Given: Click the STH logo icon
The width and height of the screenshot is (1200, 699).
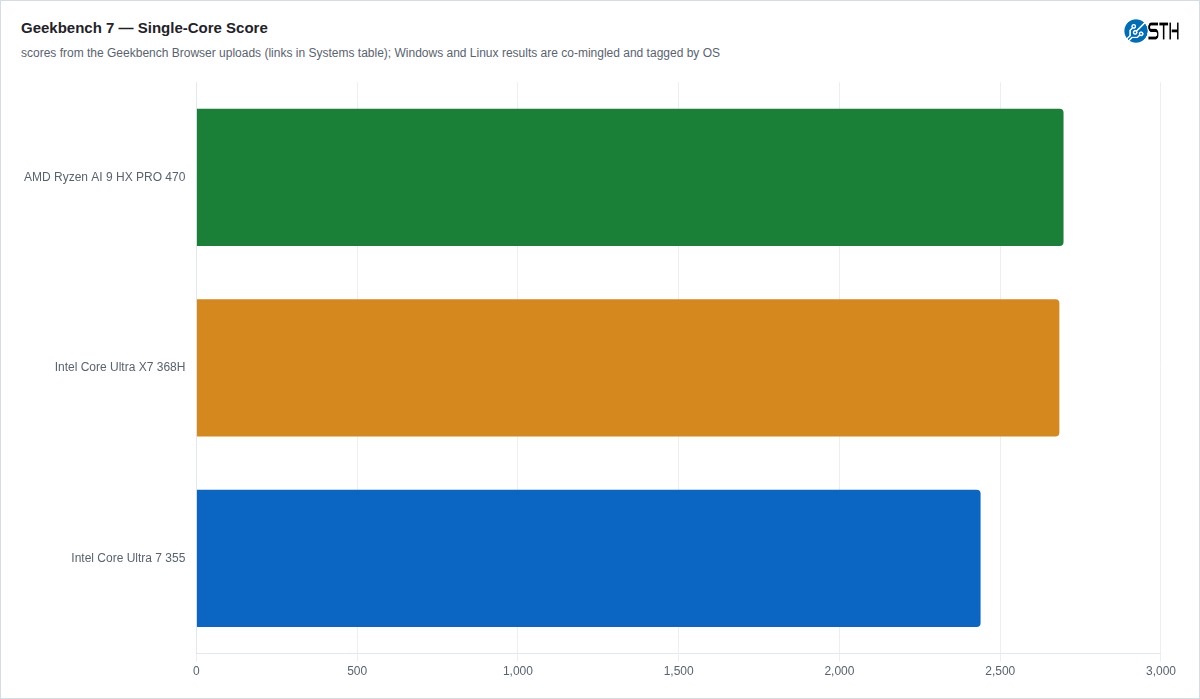Looking at the screenshot, I should [x=1135, y=31].
